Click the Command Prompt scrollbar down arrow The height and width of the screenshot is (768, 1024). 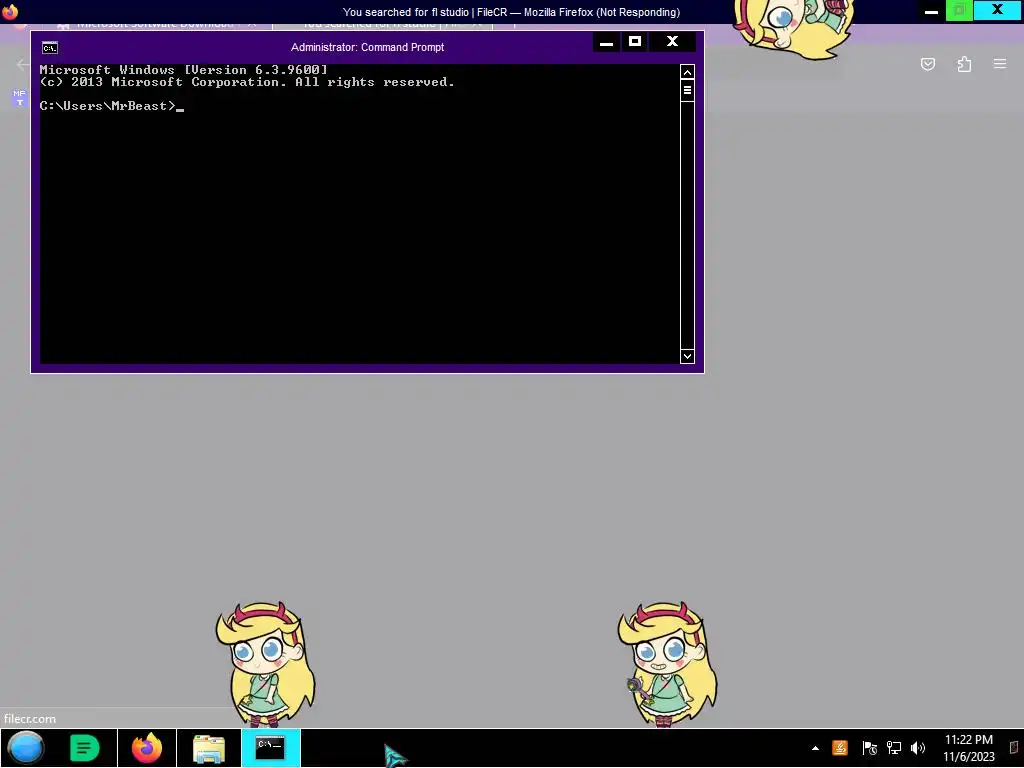coord(687,356)
